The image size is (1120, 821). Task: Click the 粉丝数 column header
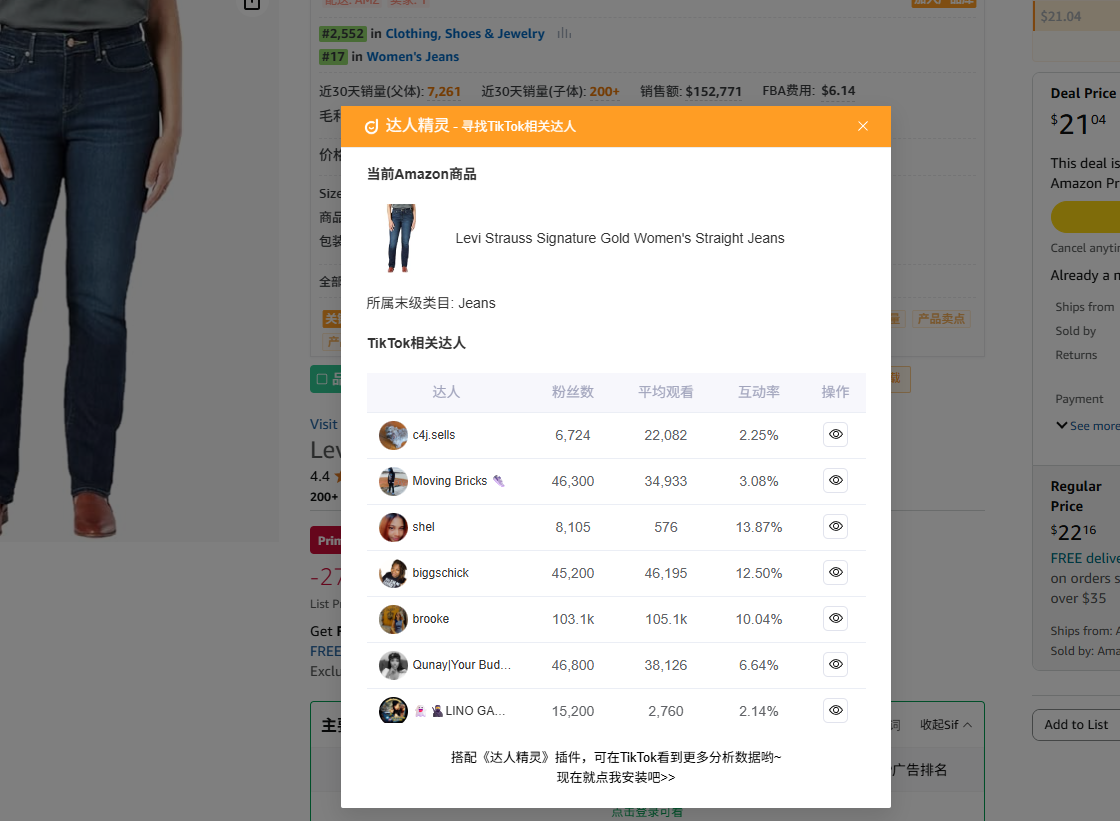click(x=573, y=392)
